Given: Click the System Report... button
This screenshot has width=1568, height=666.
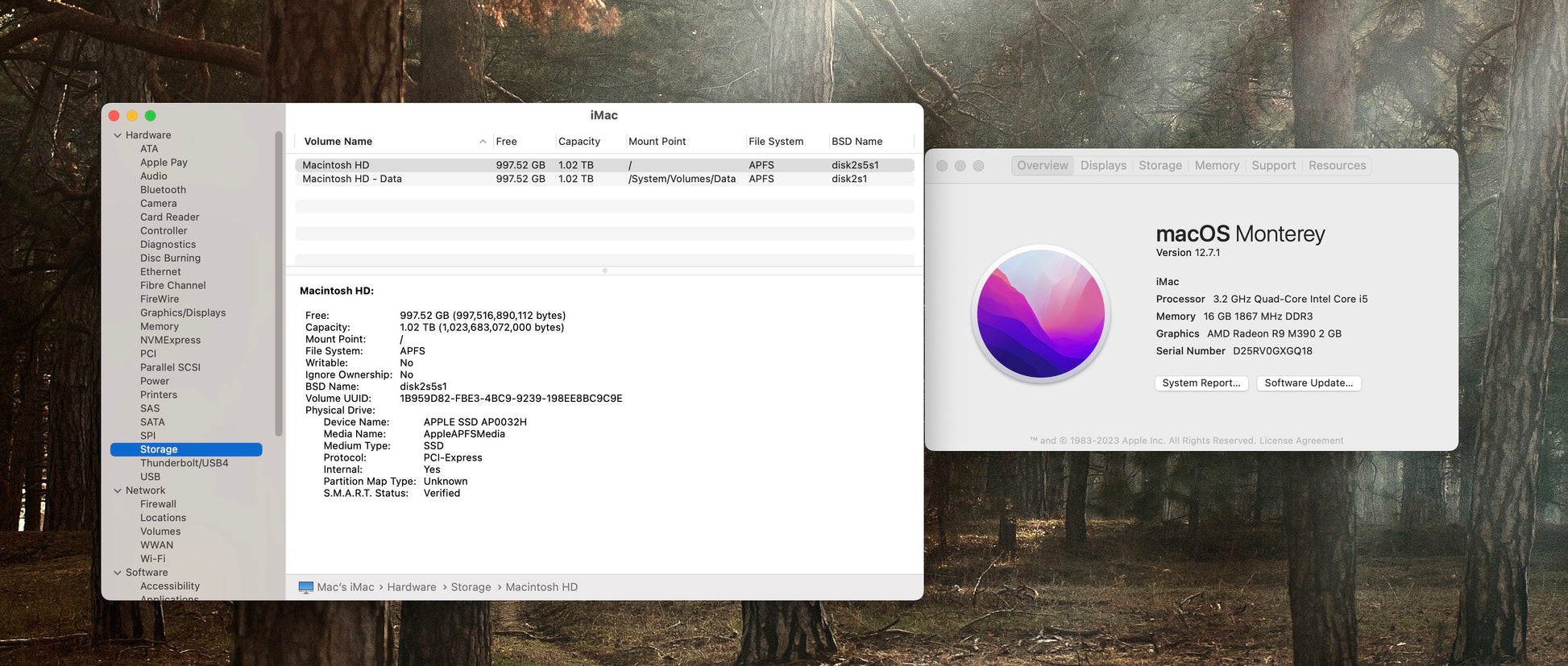Looking at the screenshot, I should (x=1201, y=383).
